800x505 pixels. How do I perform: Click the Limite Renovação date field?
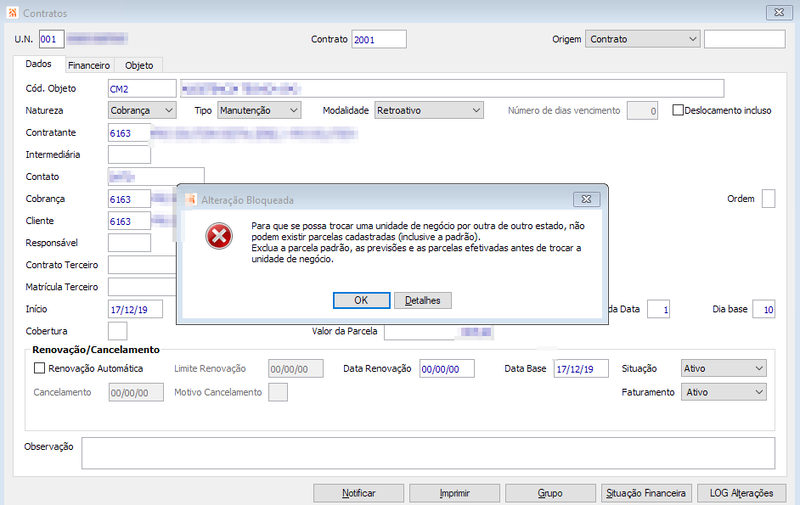point(296,368)
